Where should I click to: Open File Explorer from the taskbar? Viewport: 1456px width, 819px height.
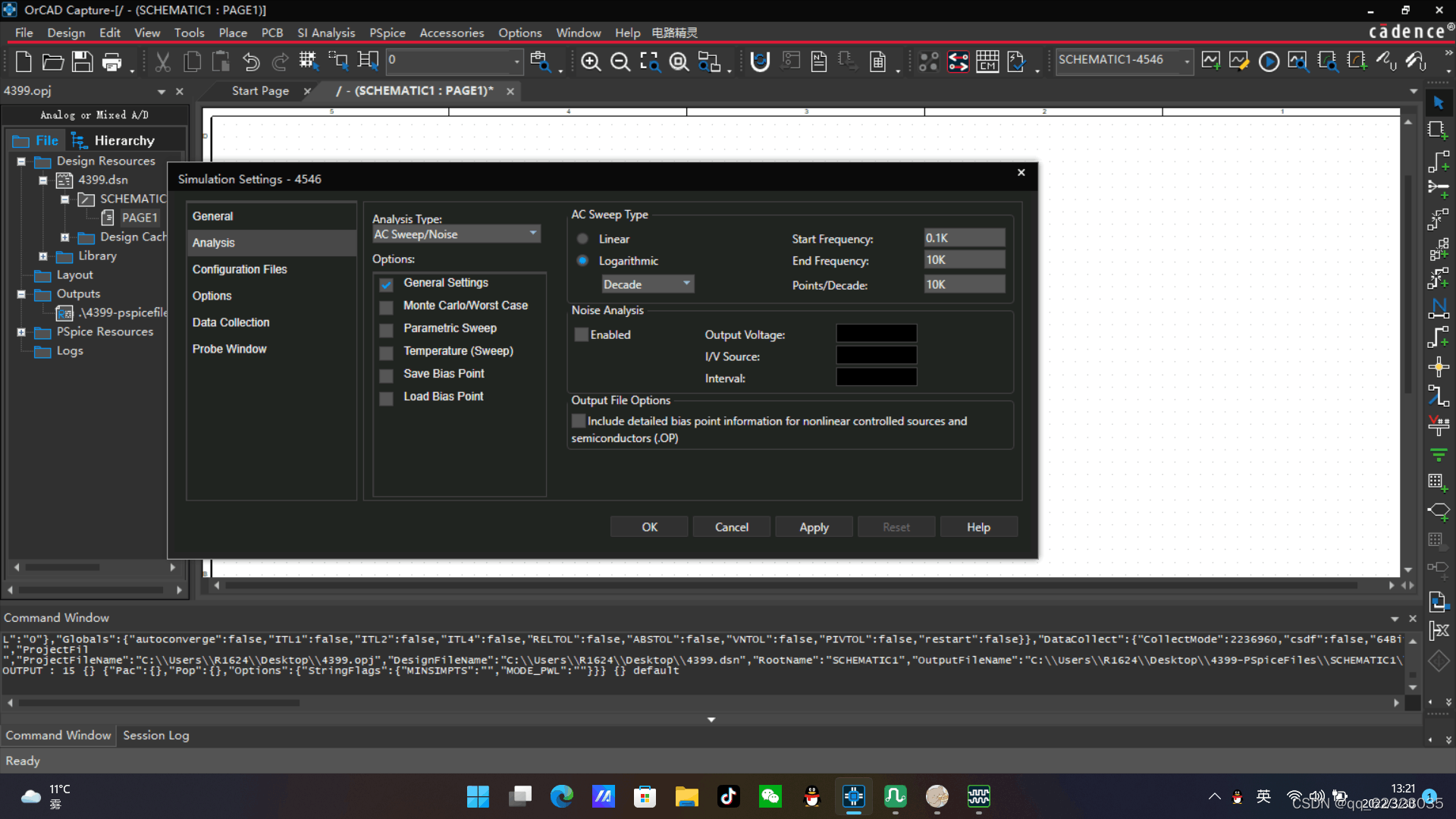click(x=687, y=796)
